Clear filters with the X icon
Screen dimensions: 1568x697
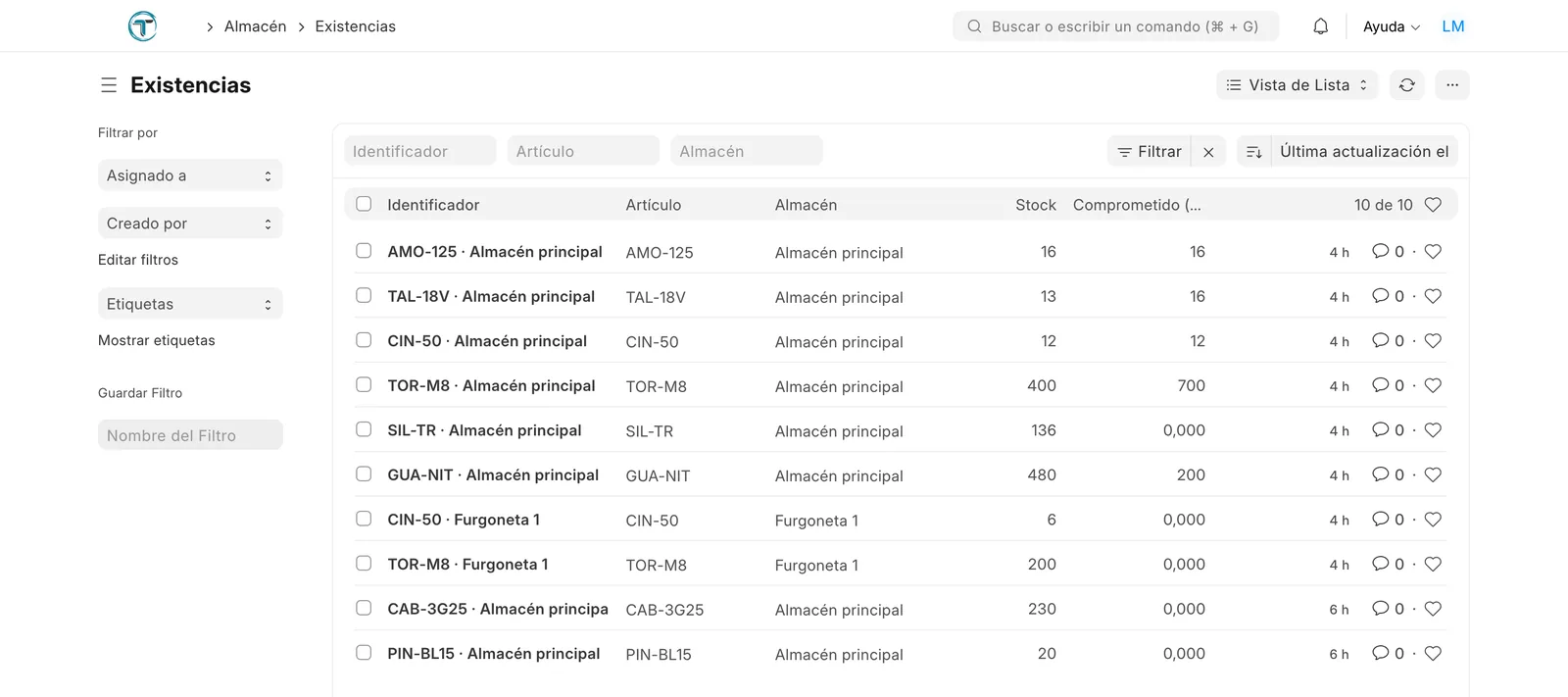click(x=1208, y=152)
